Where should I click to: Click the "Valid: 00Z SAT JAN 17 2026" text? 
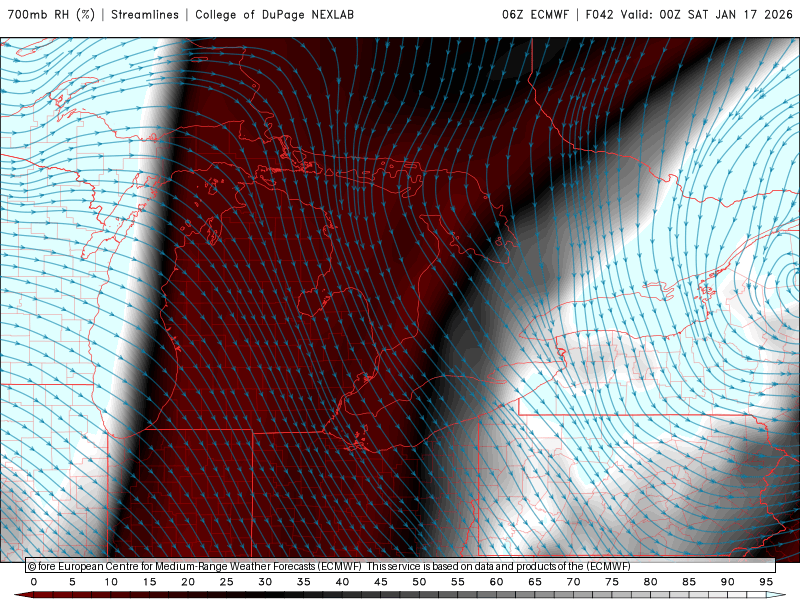pos(706,15)
